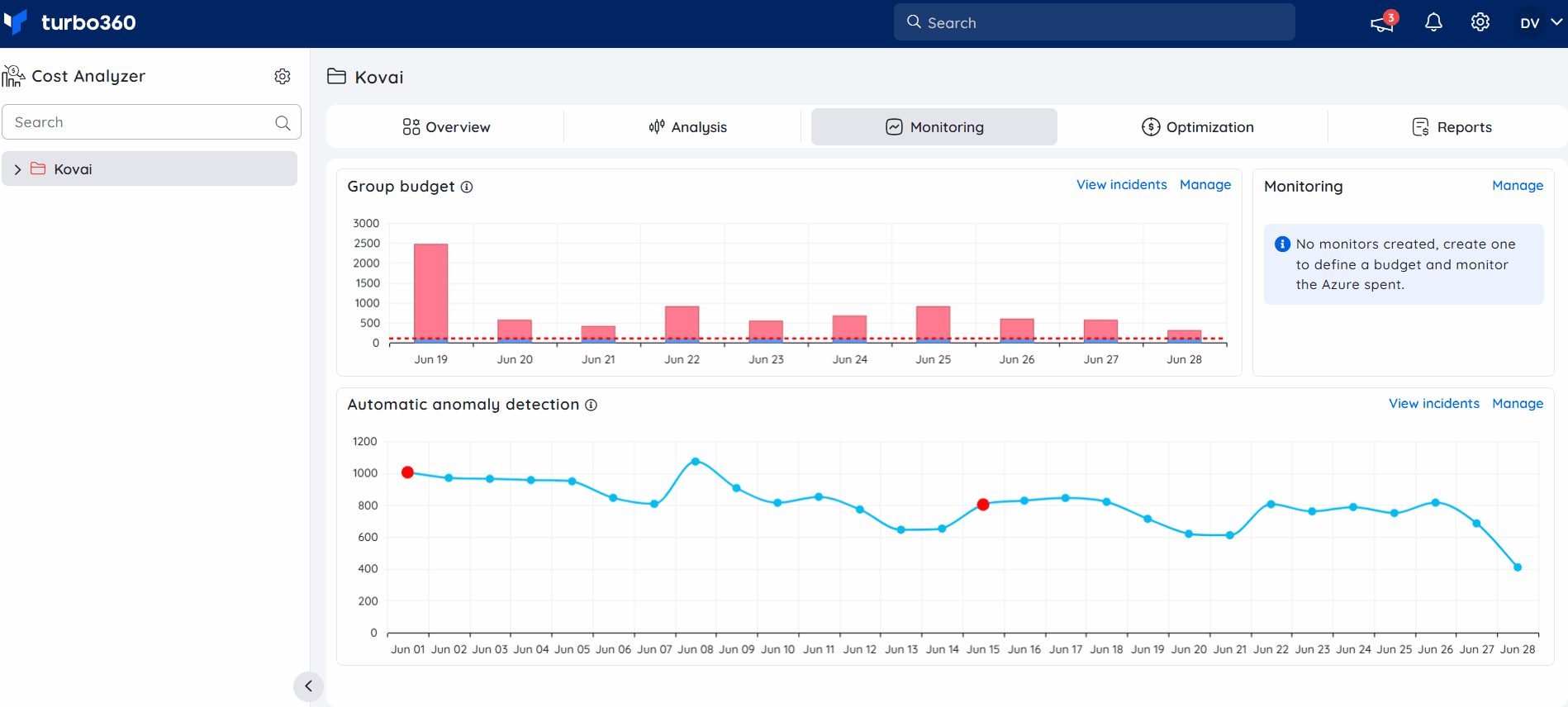Click the Jun 25 budget bar
Screen dimensions: 1568x707
point(934,325)
